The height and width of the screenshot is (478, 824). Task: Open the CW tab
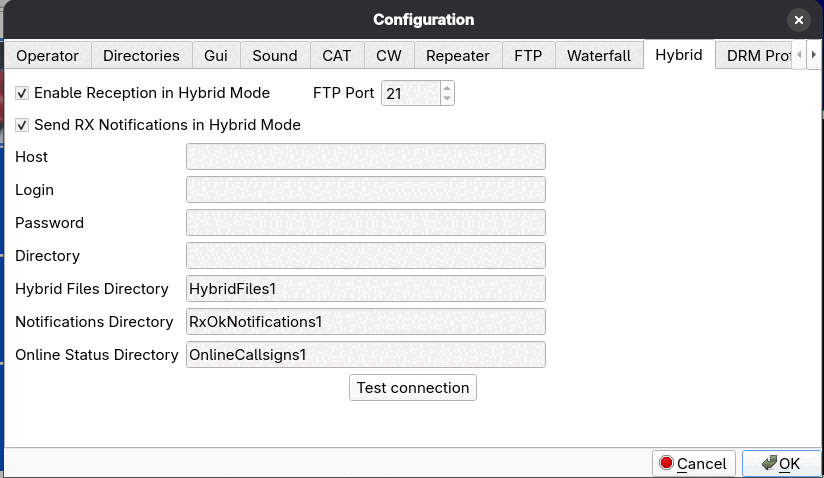click(389, 56)
